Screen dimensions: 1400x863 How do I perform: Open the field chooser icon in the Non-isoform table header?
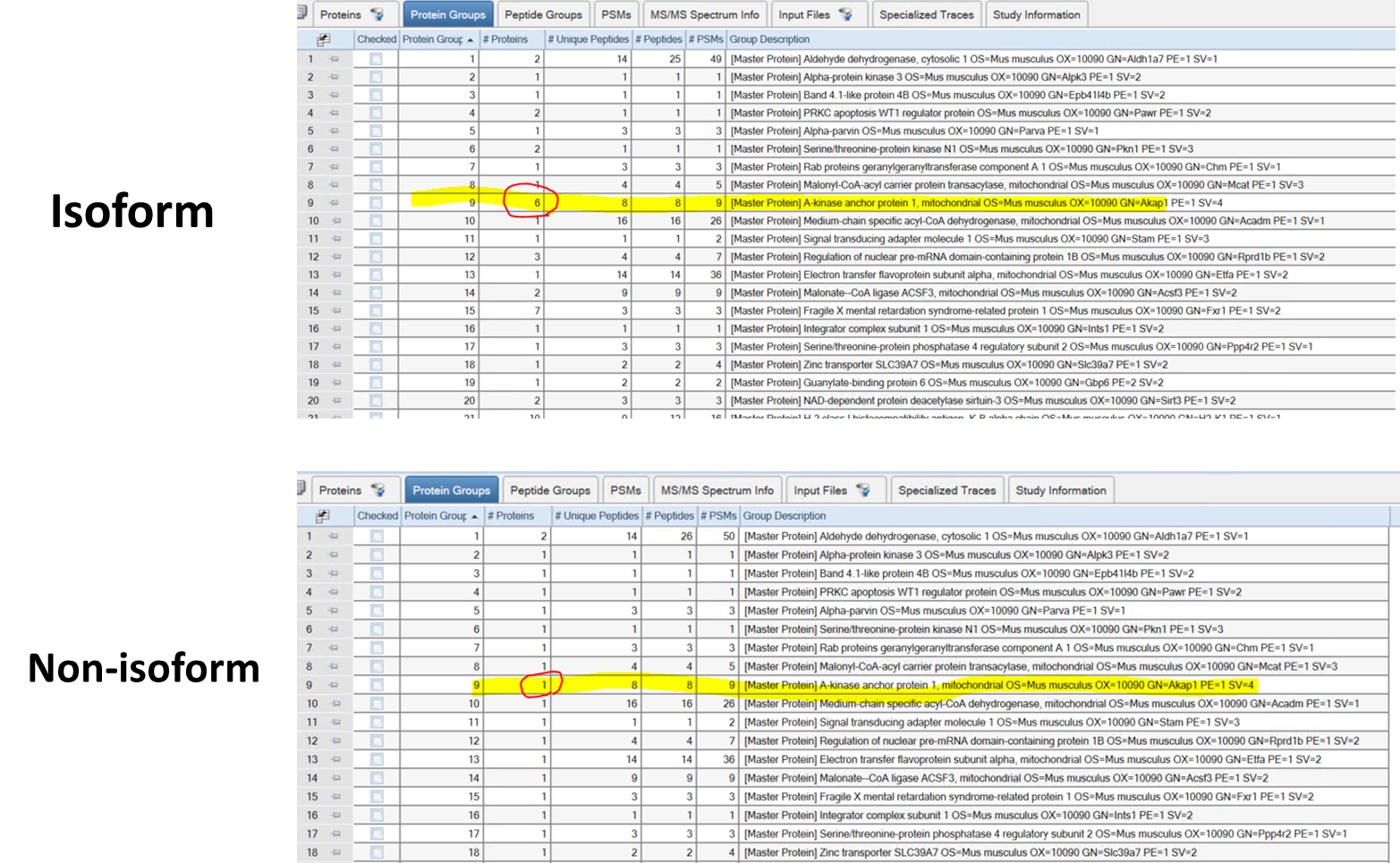(323, 516)
